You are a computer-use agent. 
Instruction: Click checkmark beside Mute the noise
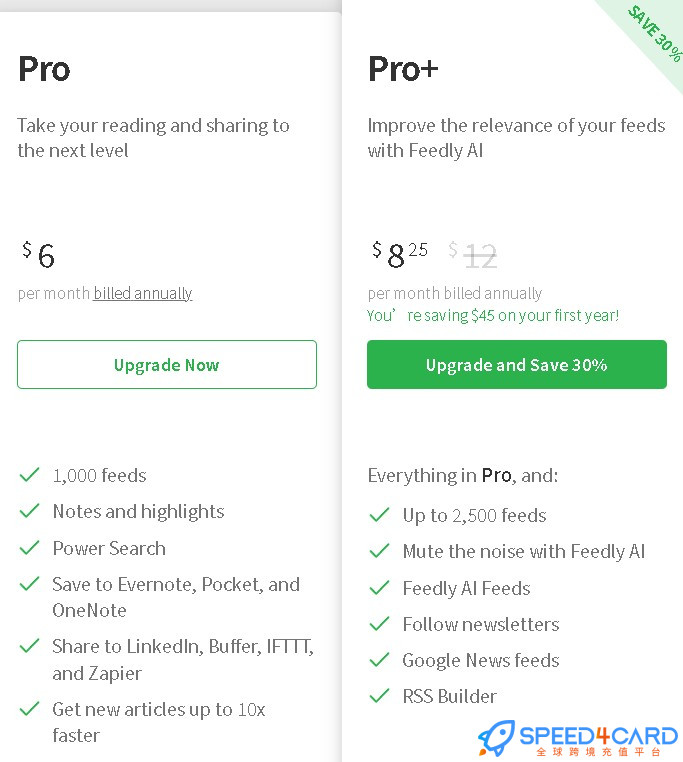click(379, 551)
